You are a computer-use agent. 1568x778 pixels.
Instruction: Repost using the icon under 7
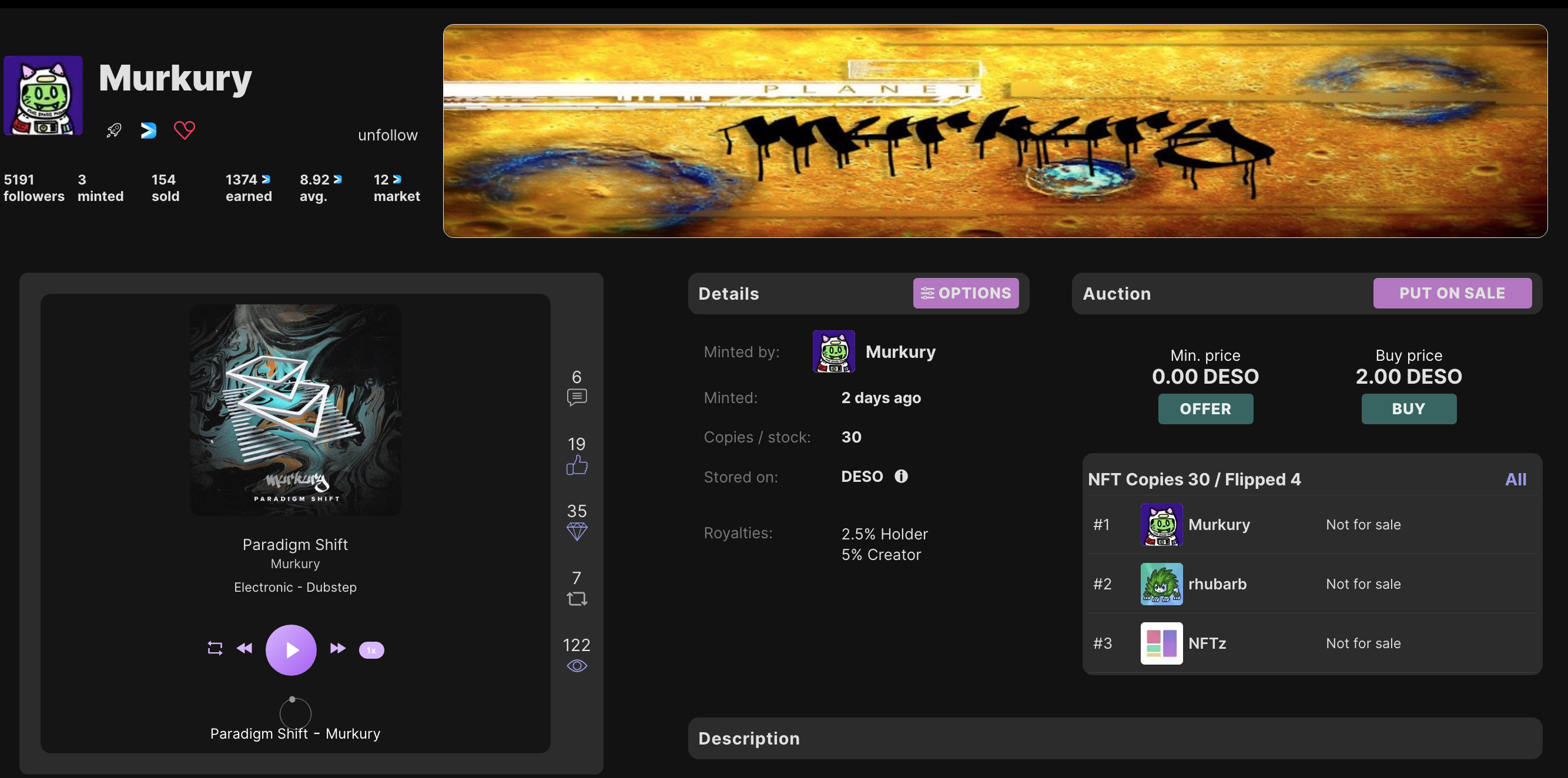pyautogui.click(x=577, y=599)
